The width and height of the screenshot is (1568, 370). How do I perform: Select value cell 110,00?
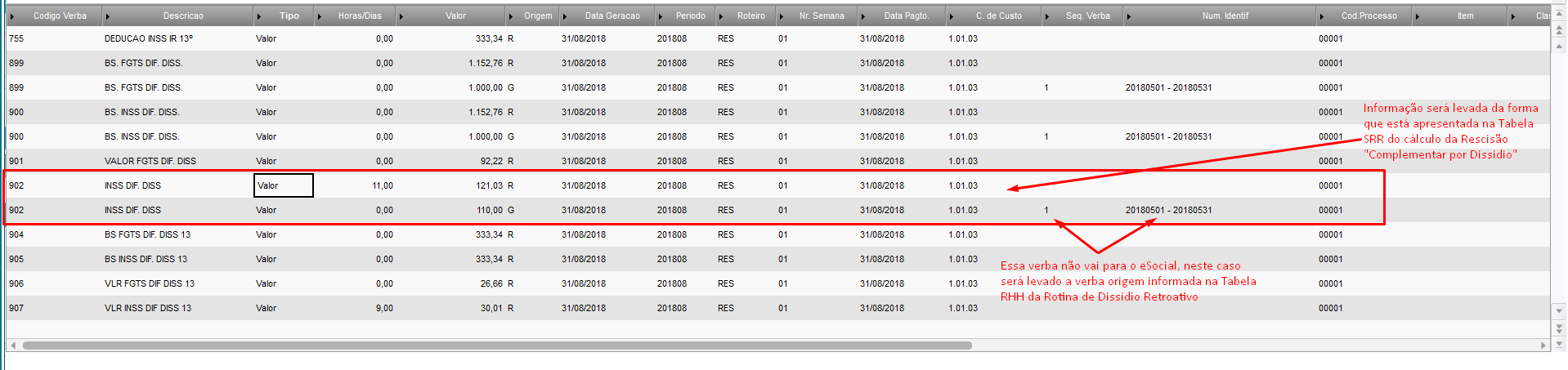pos(490,210)
